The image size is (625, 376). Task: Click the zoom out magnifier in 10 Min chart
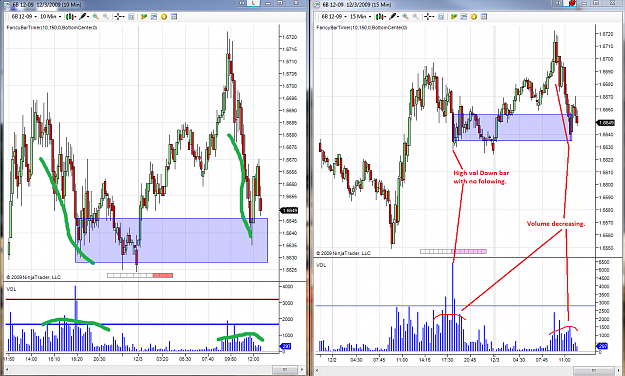(x=106, y=17)
